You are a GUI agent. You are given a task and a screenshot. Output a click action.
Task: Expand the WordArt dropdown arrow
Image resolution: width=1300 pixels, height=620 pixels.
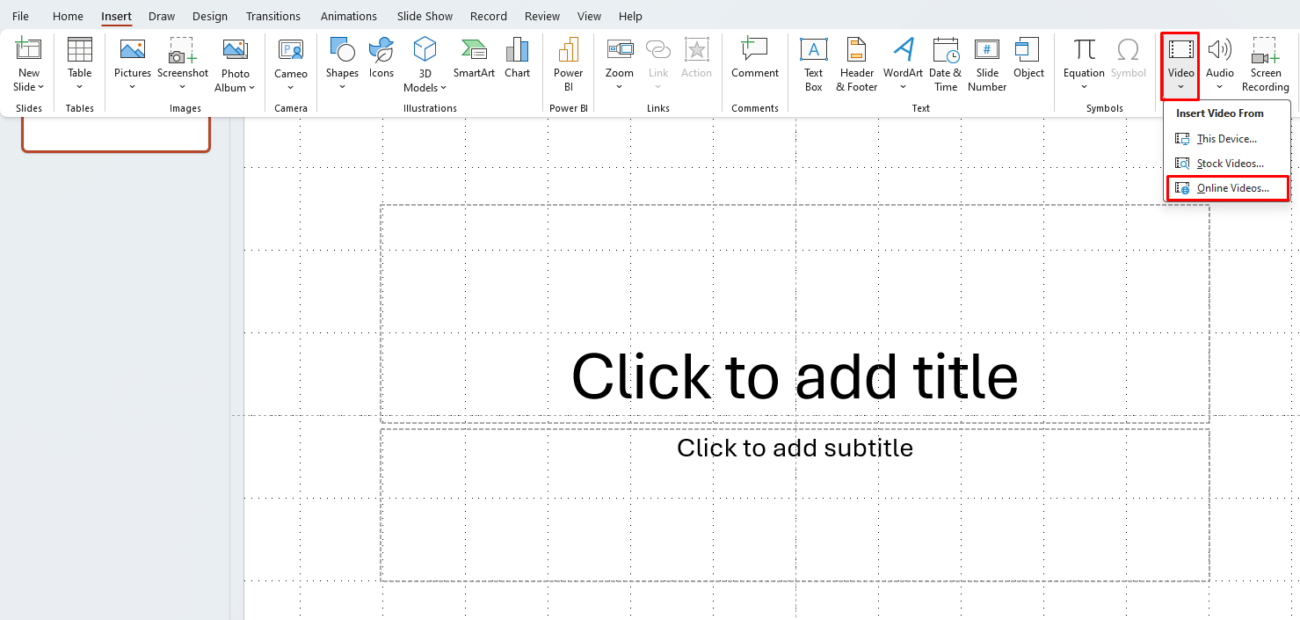903,87
